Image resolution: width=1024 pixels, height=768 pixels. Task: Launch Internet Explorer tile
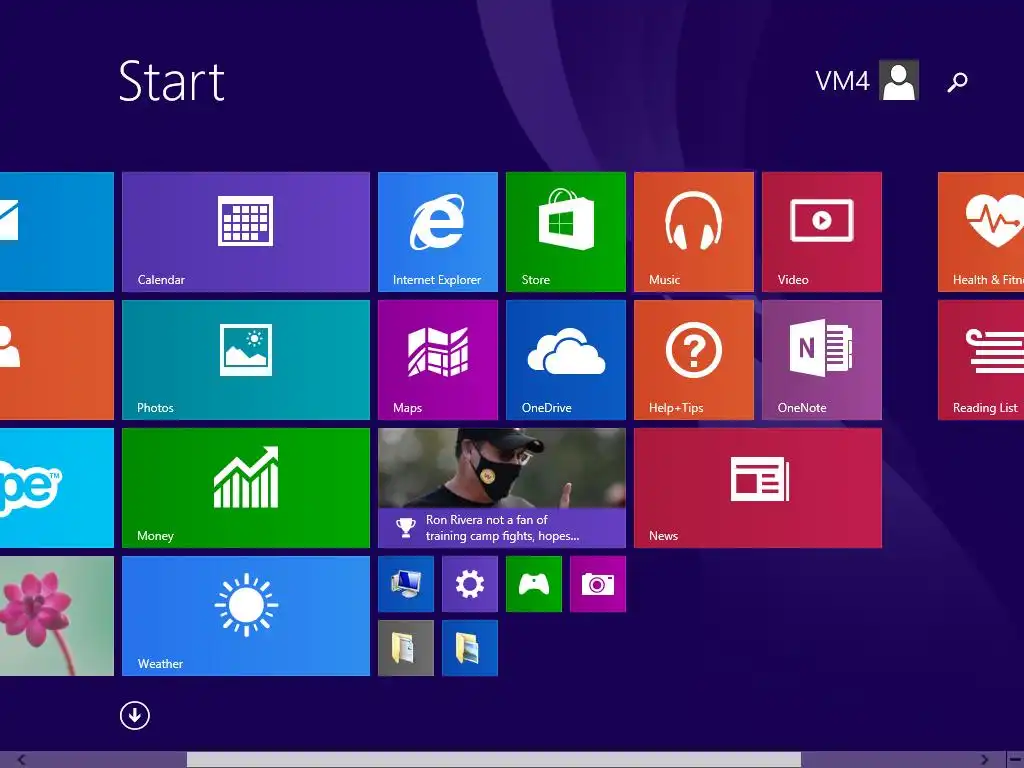pos(438,232)
